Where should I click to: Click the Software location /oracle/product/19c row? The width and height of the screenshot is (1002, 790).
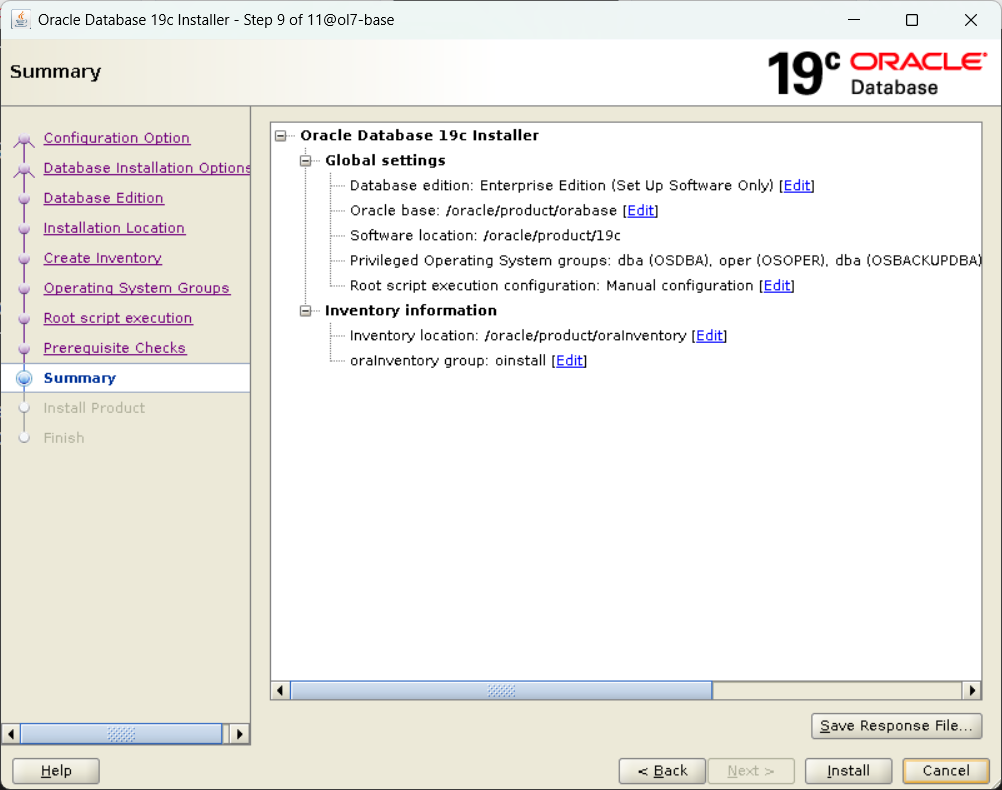[x=485, y=236]
